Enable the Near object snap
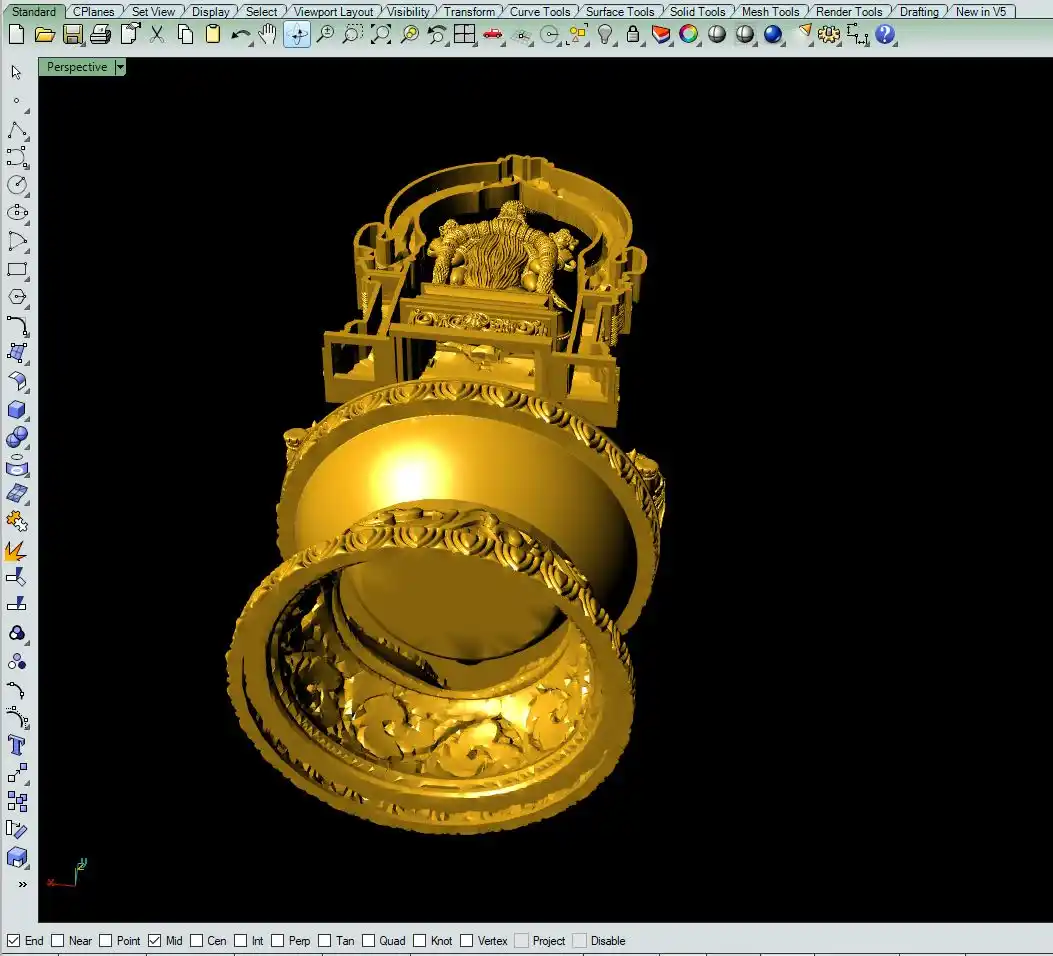Screen dimensions: 1053x956 [58, 940]
